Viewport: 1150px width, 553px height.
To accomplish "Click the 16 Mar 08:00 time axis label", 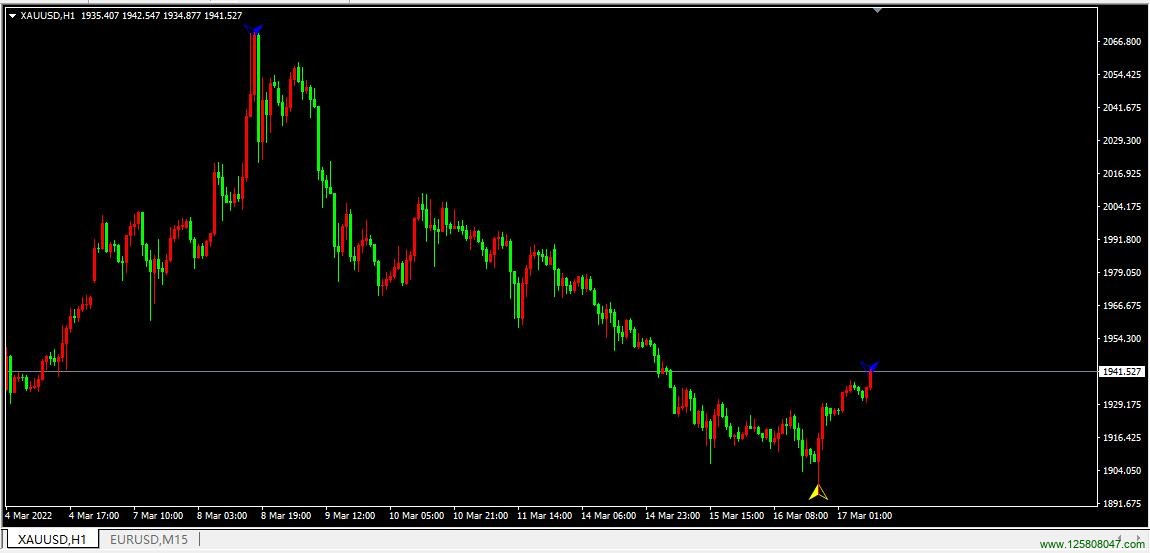I will (802, 516).
